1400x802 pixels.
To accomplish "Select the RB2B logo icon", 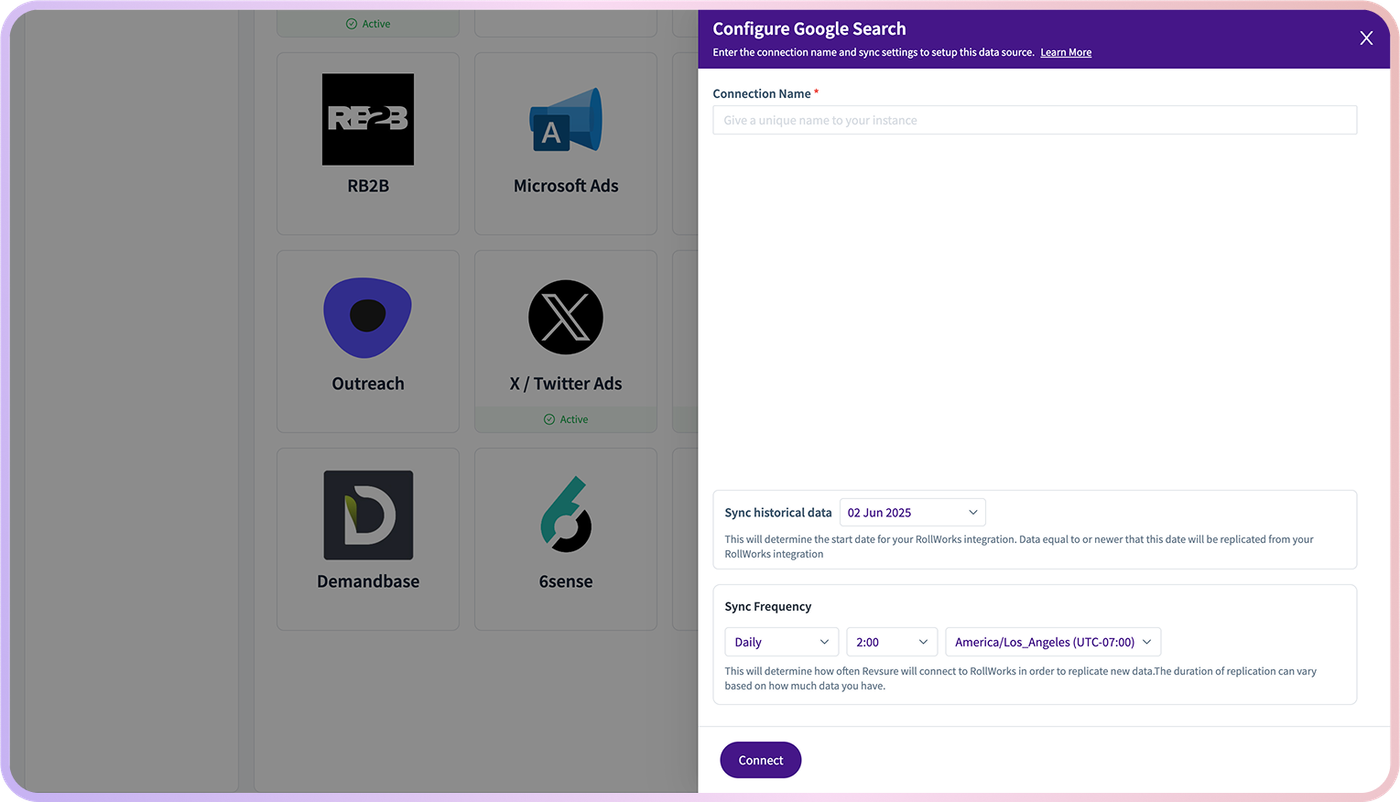I will tap(368, 119).
